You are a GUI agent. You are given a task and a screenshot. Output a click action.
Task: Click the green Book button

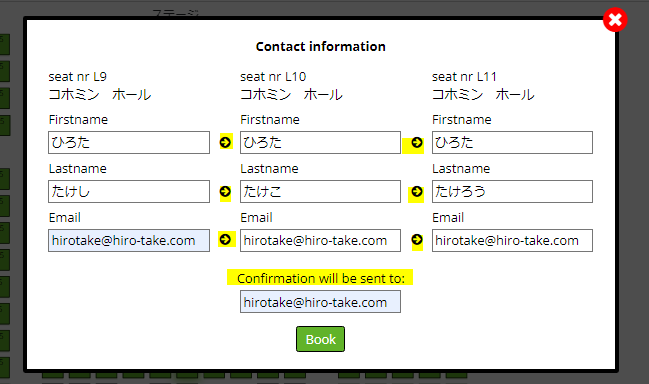(x=320, y=339)
